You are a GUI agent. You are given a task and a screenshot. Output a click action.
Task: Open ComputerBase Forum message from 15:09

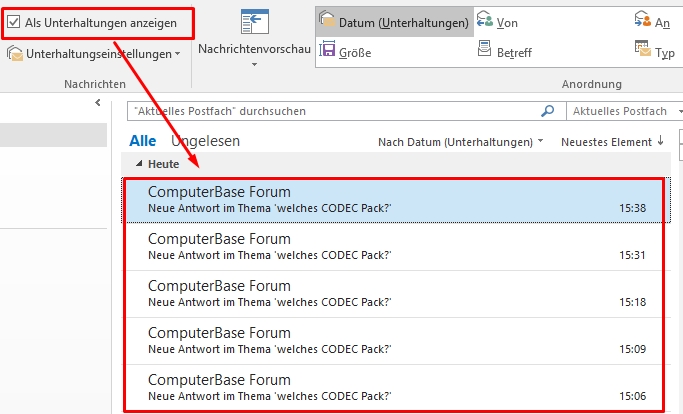tap(396, 341)
